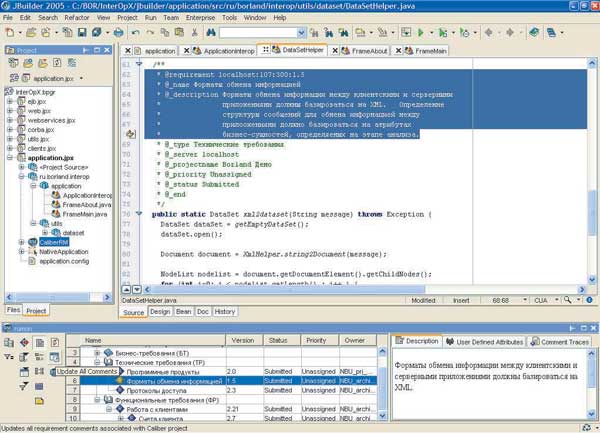Open the Refactor menu
Screen dimensions: 600x433
[77, 18]
